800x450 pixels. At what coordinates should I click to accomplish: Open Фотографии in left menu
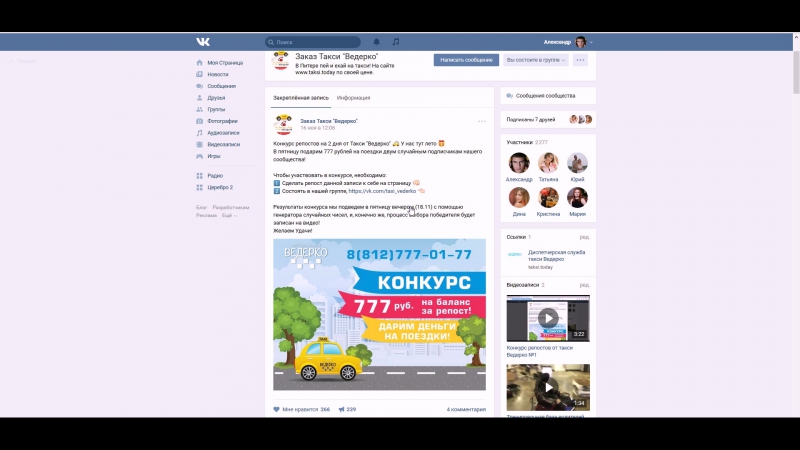(222, 121)
